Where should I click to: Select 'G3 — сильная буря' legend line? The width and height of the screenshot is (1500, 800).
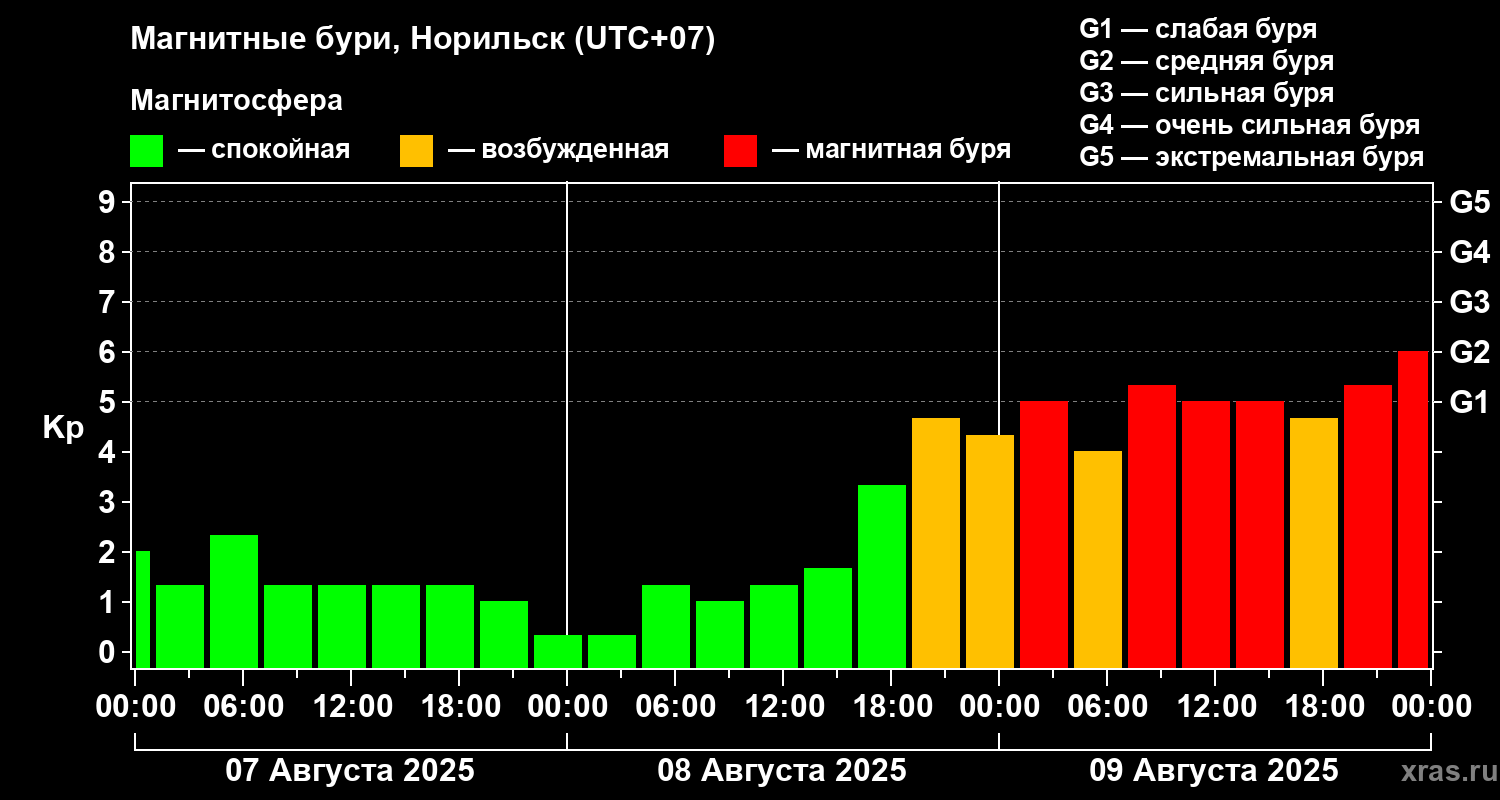1207,93
